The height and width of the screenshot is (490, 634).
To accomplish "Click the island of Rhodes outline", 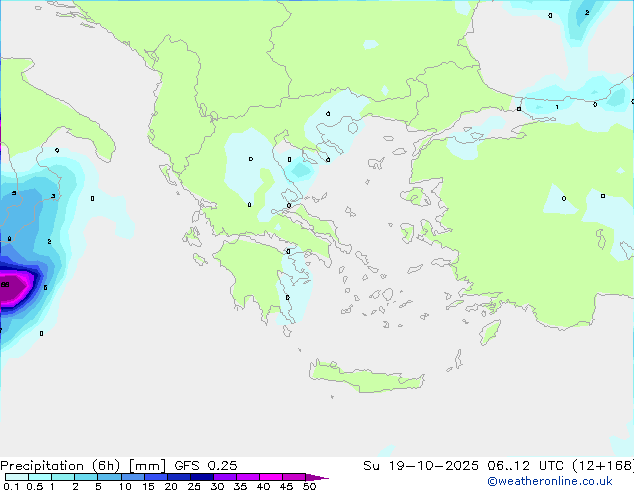I will click(490, 332).
